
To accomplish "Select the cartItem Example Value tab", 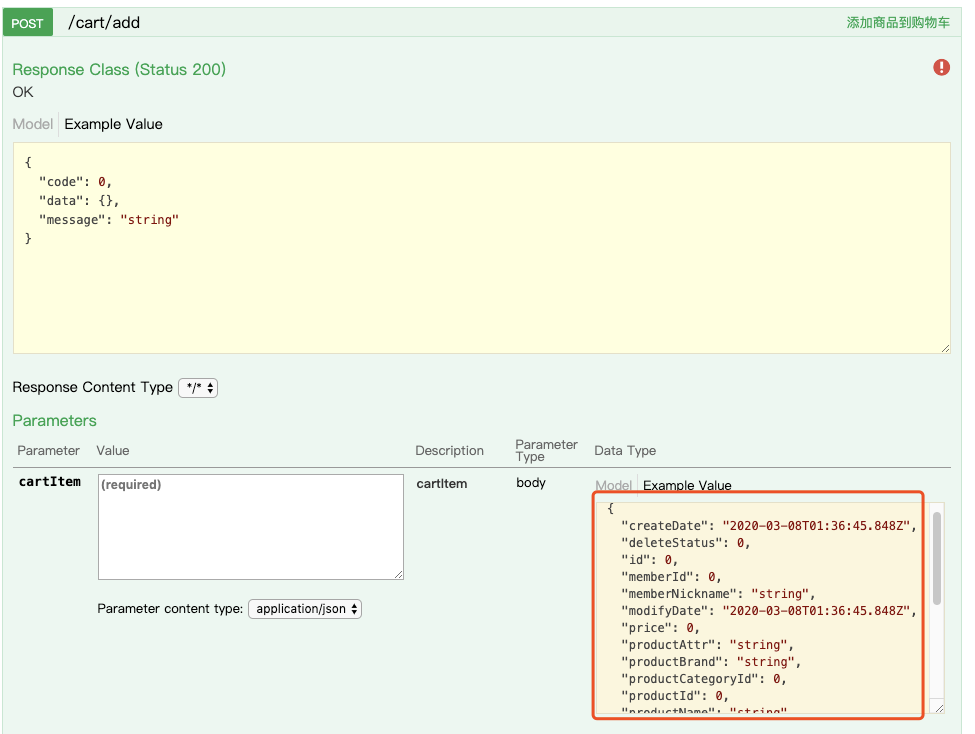I will 687,485.
